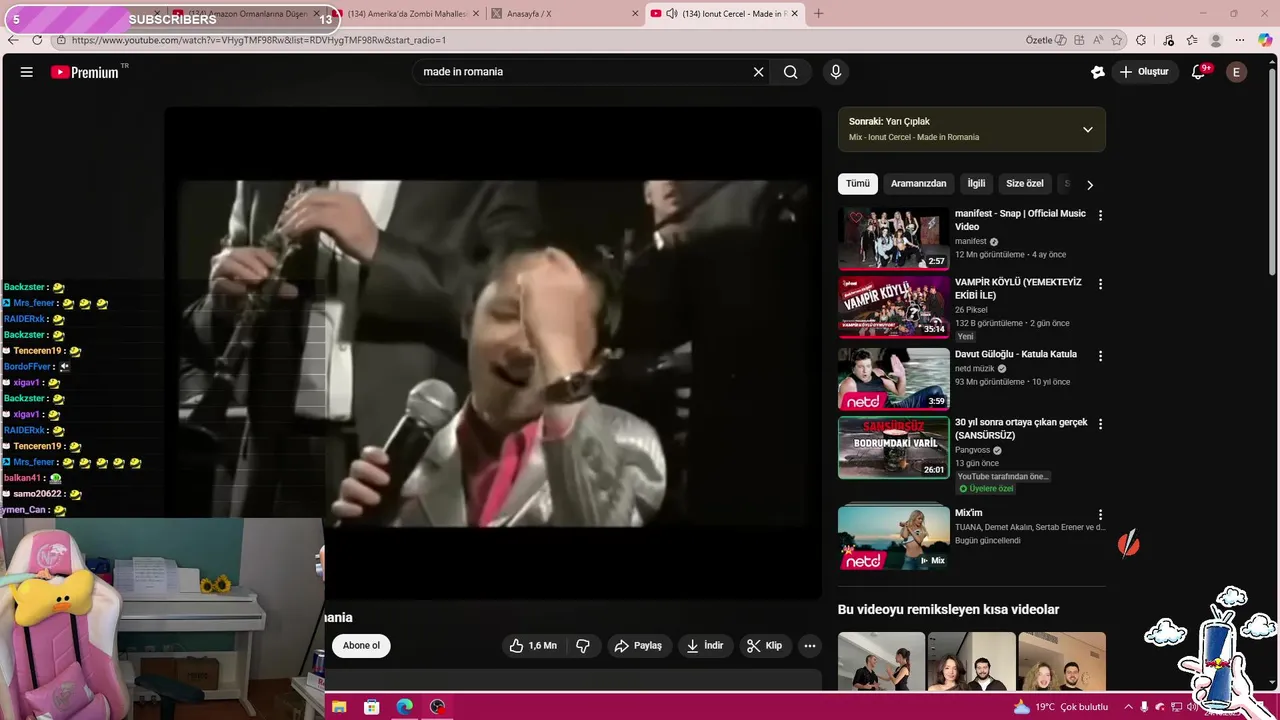The image size is (1280, 720).
Task: Click İndir download button
Action: [x=705, y=646]
